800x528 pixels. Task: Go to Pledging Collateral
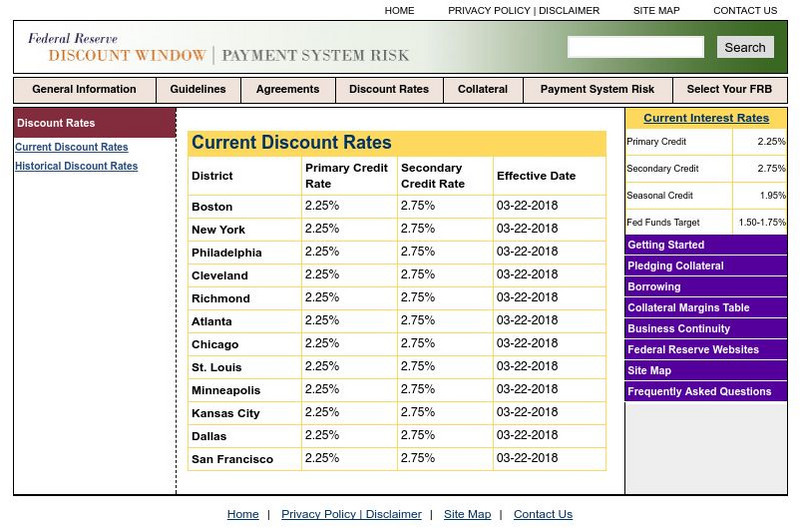click(706, 266)
